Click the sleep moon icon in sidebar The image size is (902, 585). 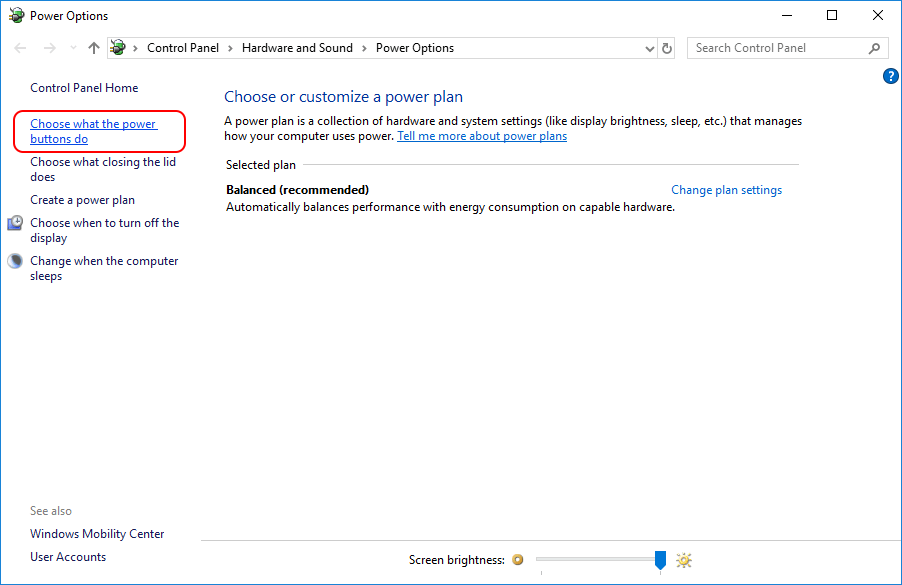(x=15, y=261)
